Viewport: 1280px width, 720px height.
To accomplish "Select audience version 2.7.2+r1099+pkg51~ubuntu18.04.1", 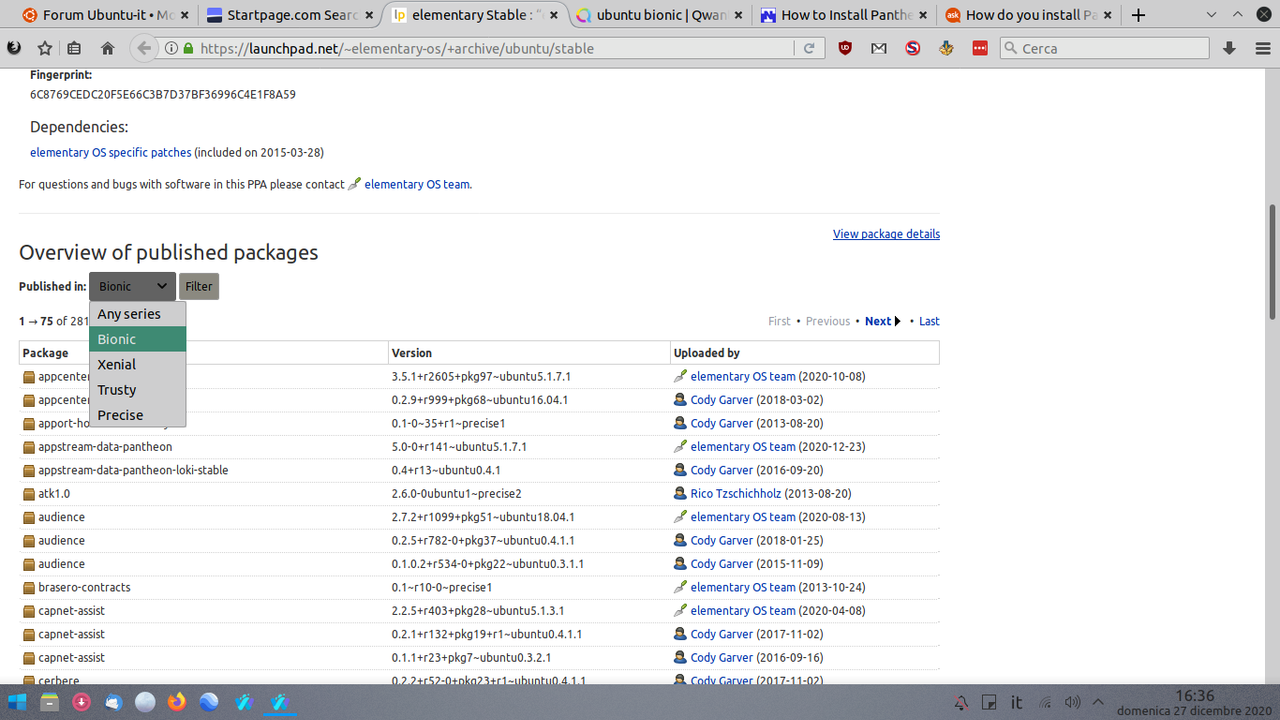I will 483,517.
